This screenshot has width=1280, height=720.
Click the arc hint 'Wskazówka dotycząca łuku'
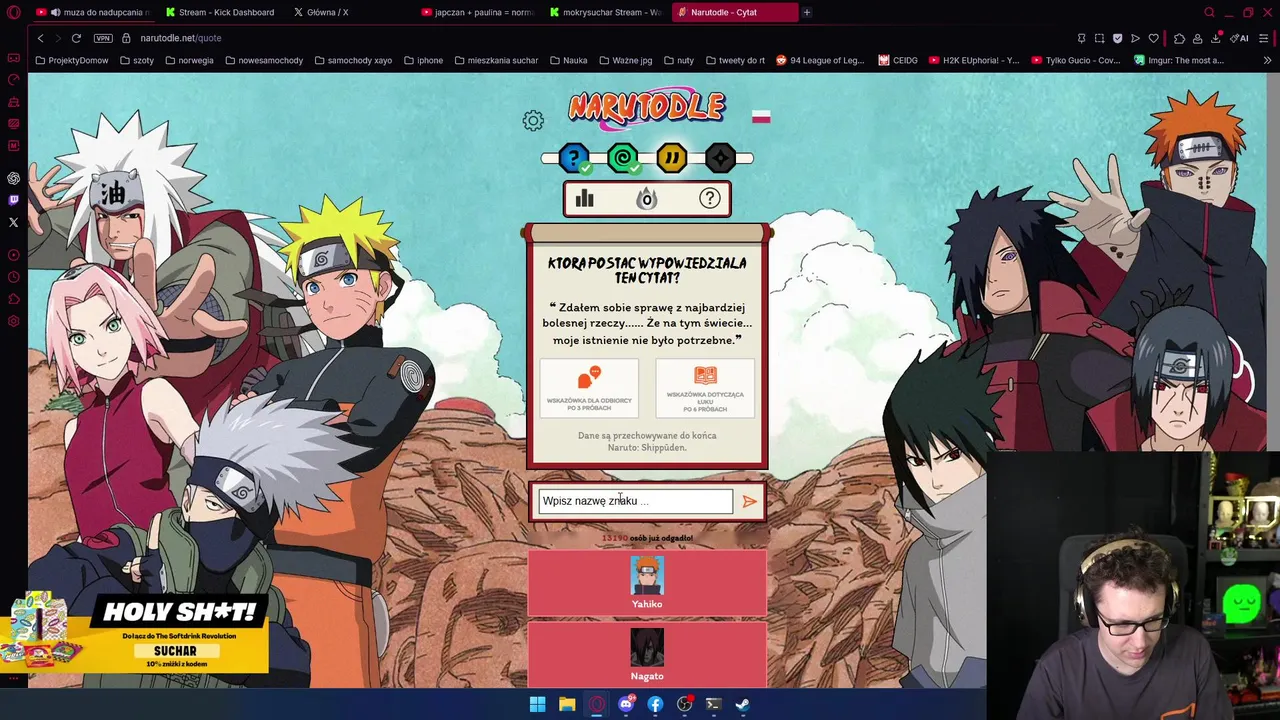click(705, 389)
